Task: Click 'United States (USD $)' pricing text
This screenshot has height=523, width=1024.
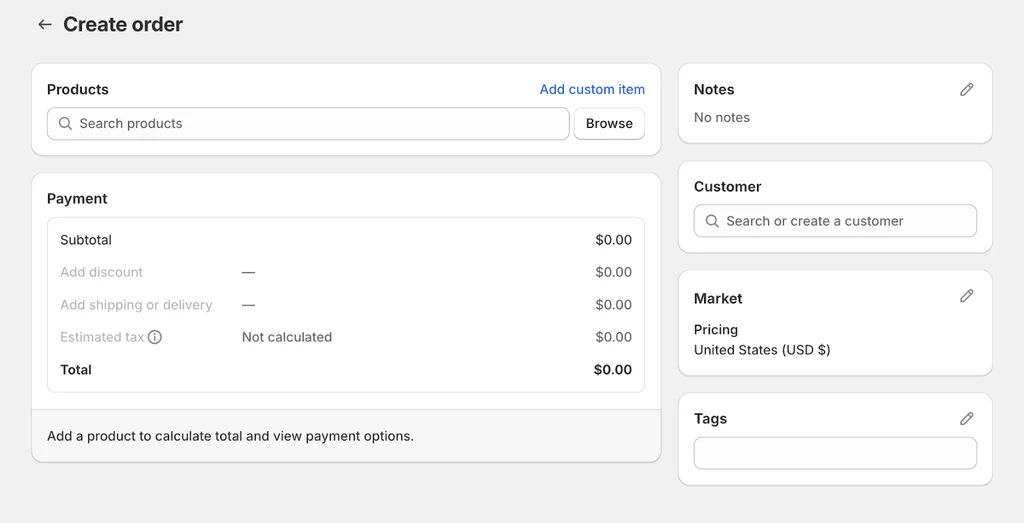Action: coord(762,350)
